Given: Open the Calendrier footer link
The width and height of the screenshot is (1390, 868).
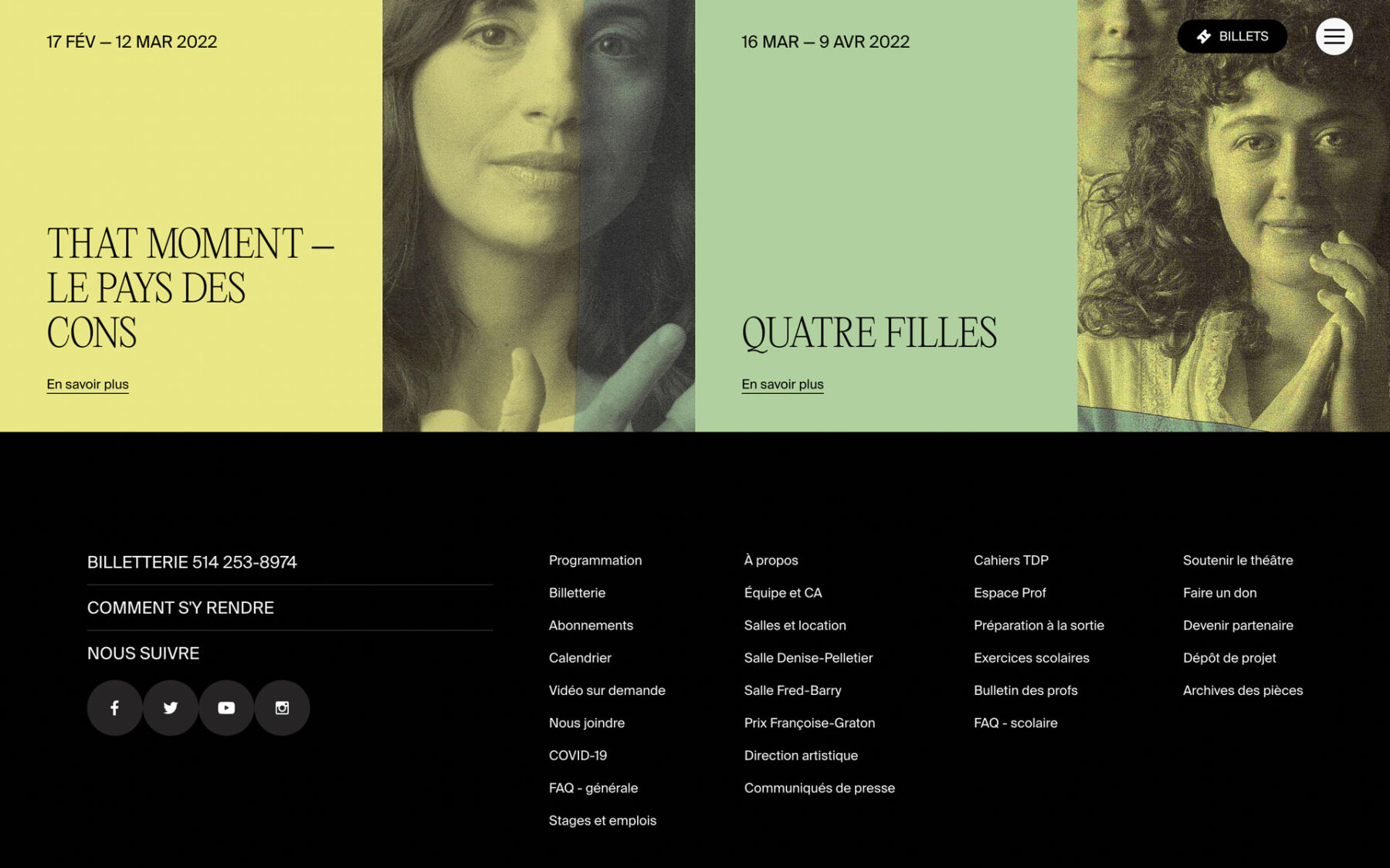Looking at the screenshot, I should pyautogui.click(x=579, y=658).
